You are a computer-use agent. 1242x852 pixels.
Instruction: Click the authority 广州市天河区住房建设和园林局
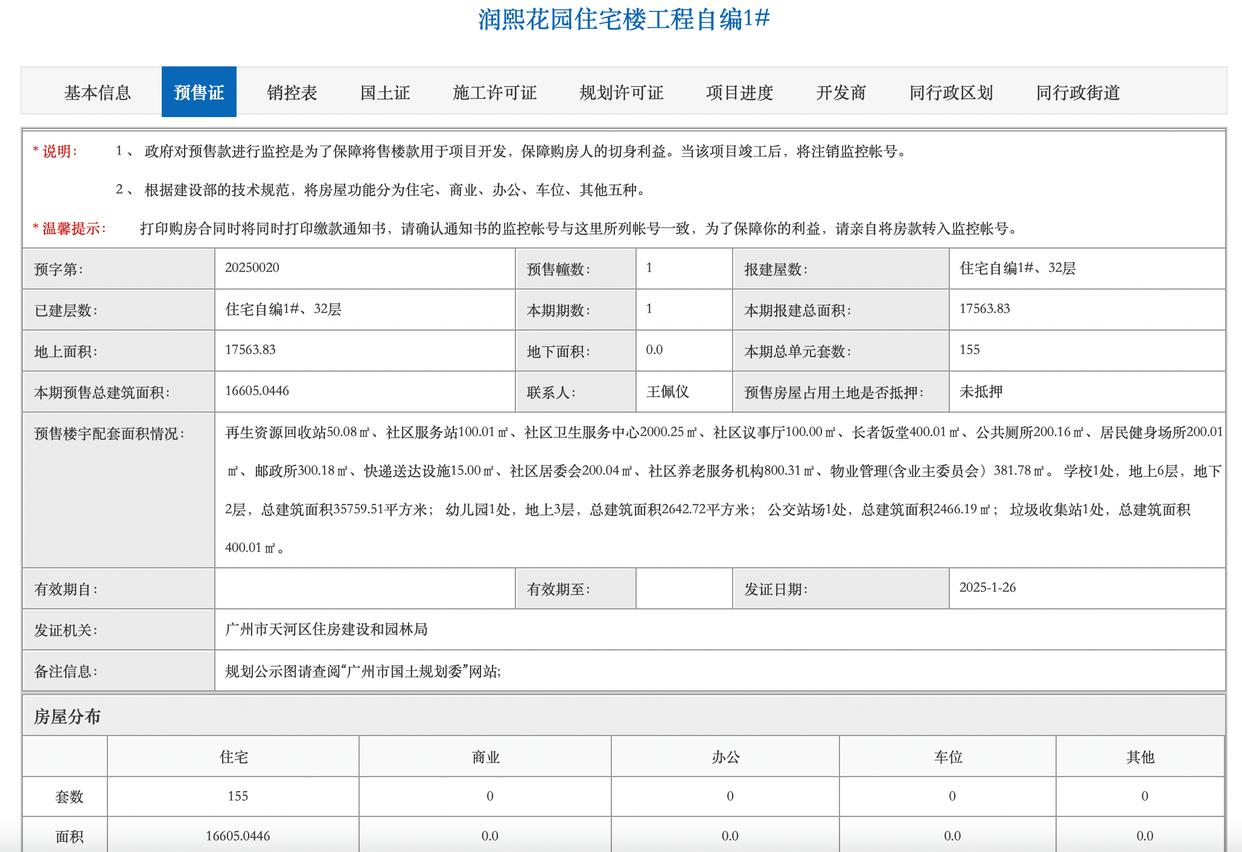[327, 629]
